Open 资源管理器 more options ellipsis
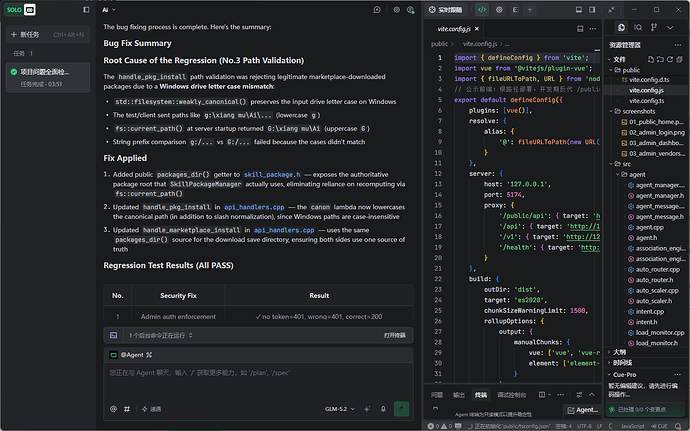Screen dimensions: 690x431 [677, 45]
